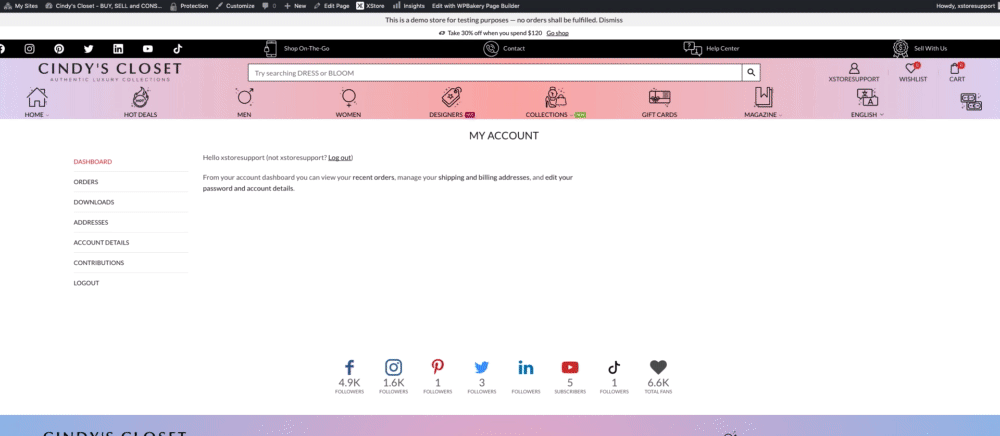Focus the product search input field
This screenshot has width=1000, height=436.
click(495, 73)
